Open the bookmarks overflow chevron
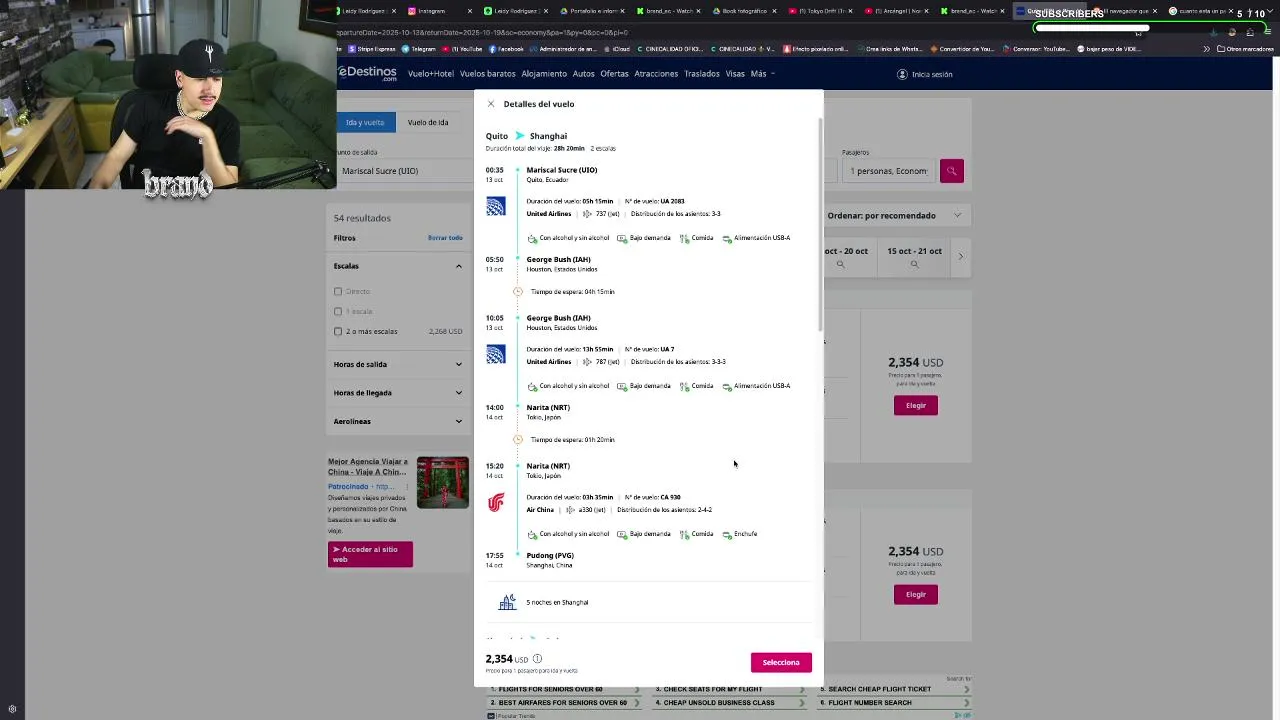 pos(1207,49)
